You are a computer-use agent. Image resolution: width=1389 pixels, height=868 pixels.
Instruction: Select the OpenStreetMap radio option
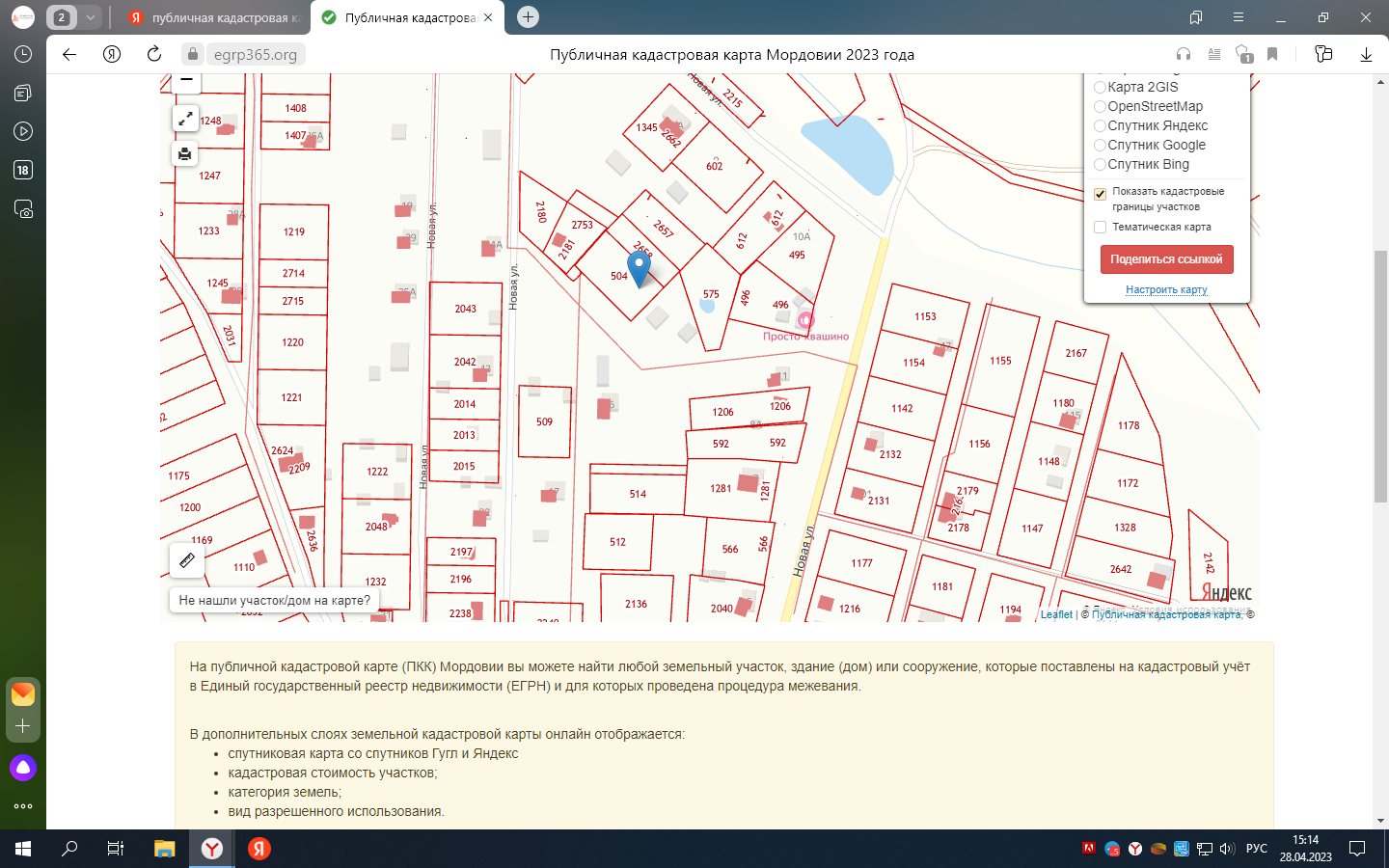coord(1100,107)
